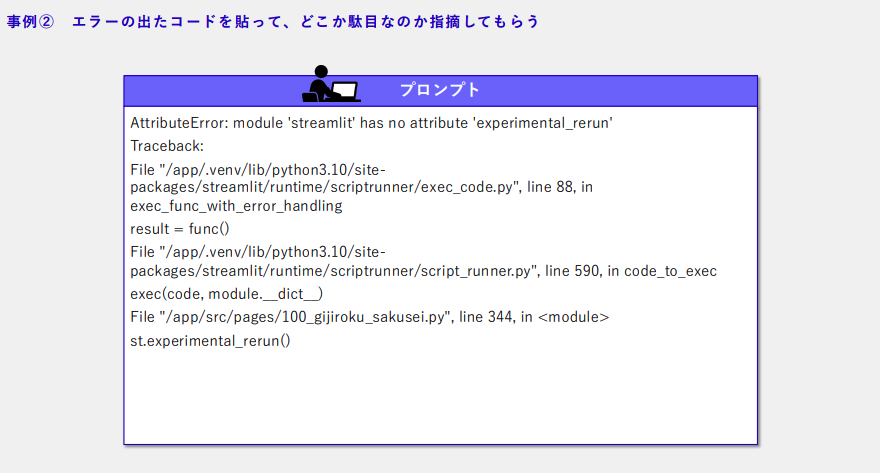Click the AttributeError message line

[371, 123]
